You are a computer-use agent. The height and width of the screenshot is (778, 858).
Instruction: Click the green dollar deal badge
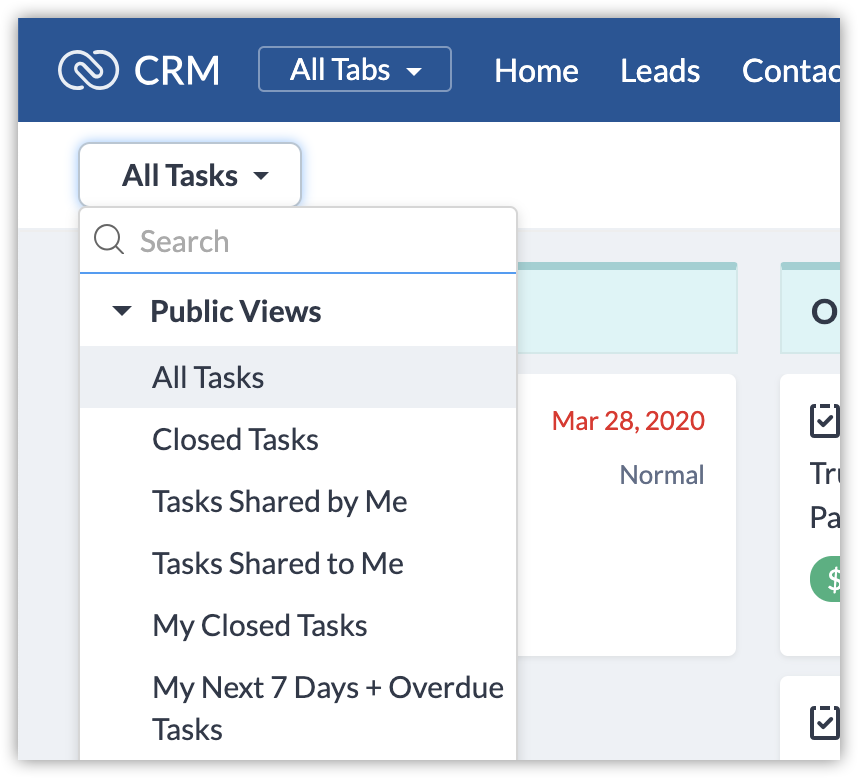826,579
